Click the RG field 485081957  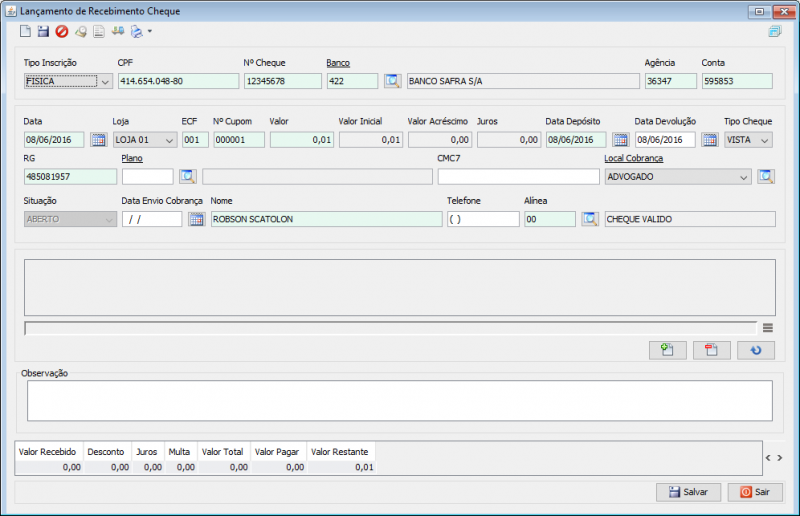coord(70,177)
